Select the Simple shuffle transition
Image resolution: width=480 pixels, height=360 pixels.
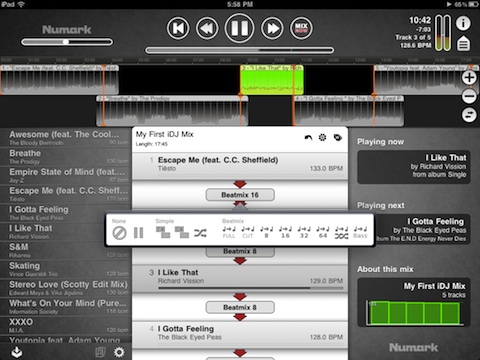(200, 233)
